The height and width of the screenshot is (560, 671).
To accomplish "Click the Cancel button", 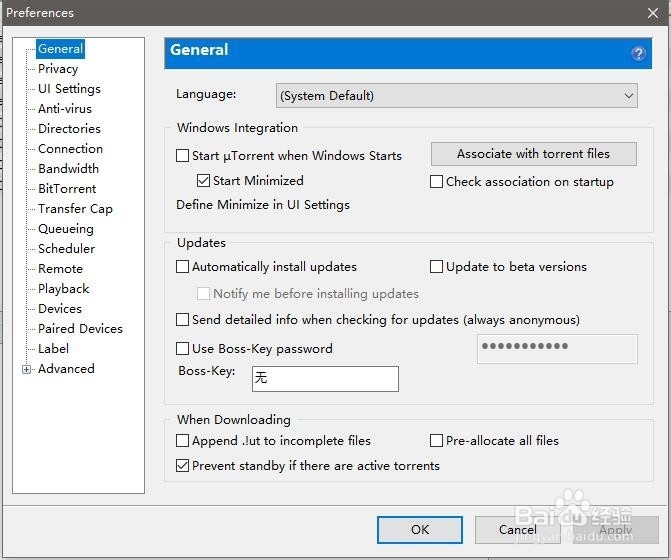I will coord(517,530).
